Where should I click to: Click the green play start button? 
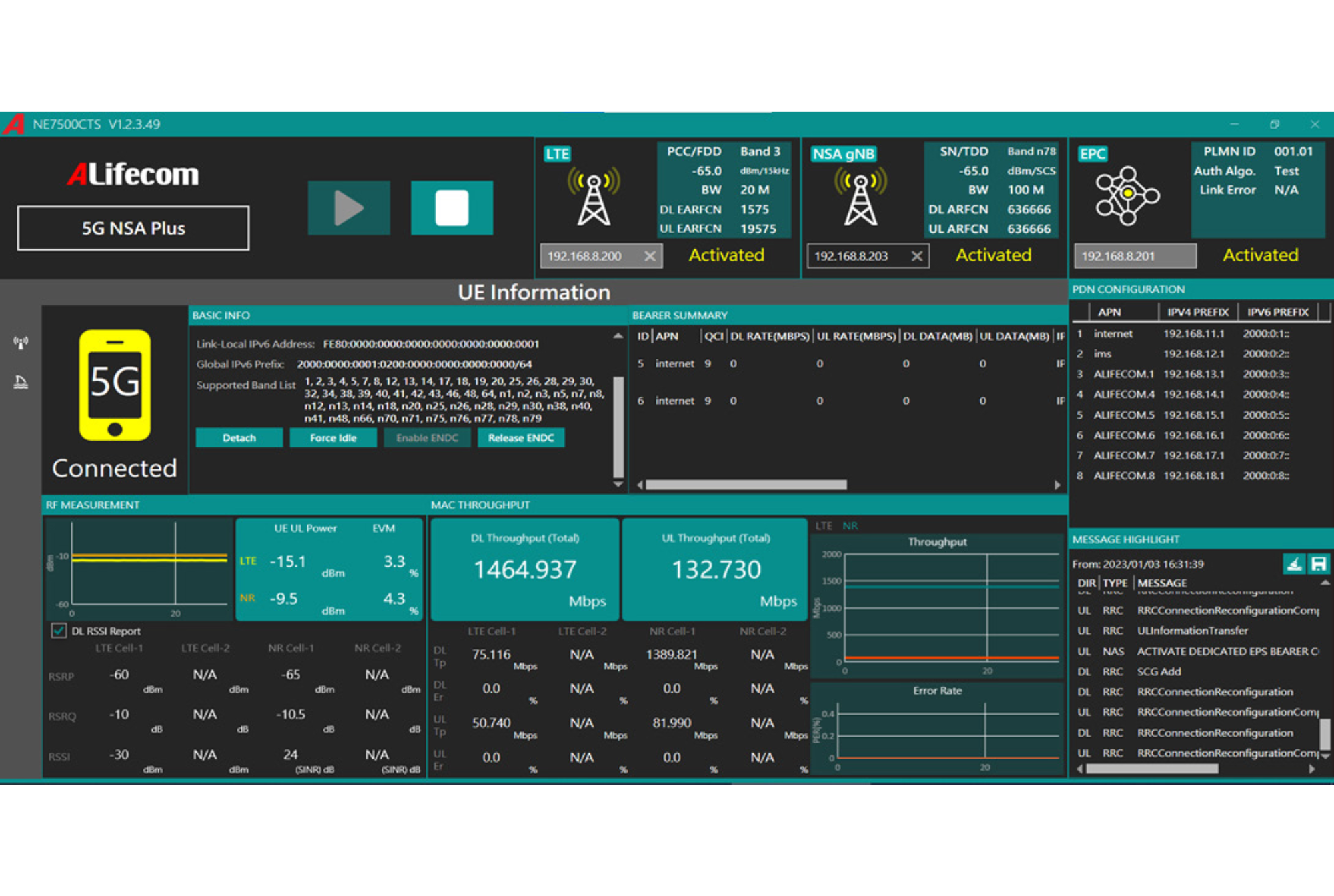pos(349,208)
